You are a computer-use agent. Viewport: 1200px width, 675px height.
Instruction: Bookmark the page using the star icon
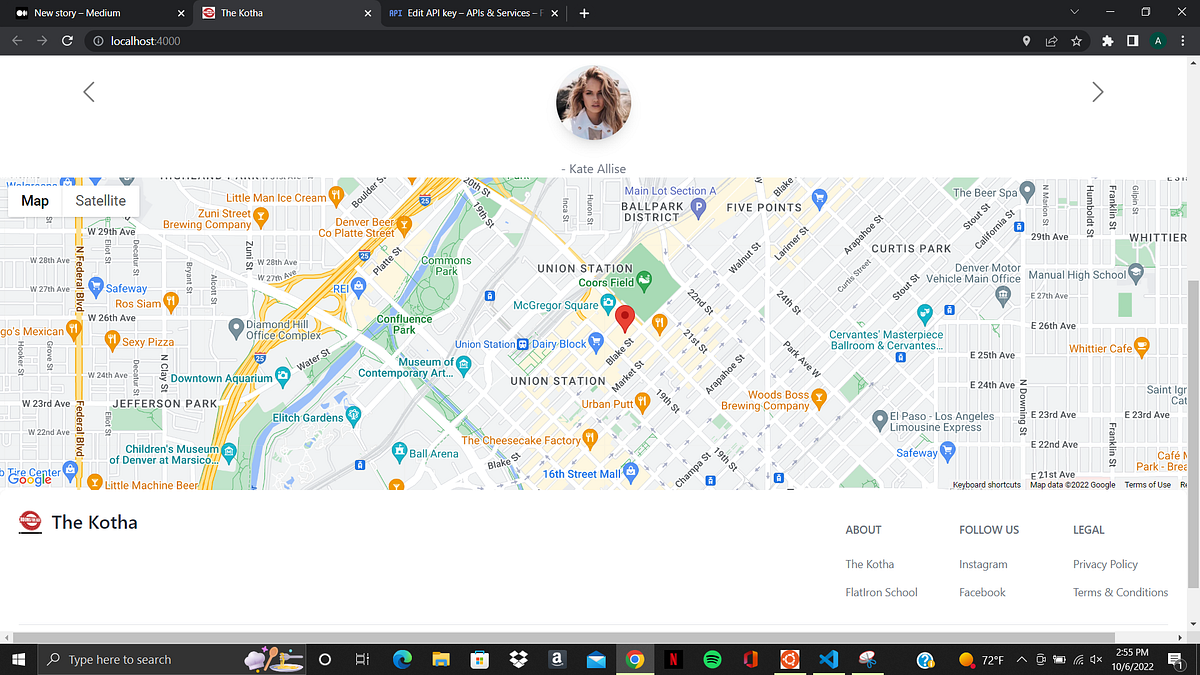point(1075,42)
